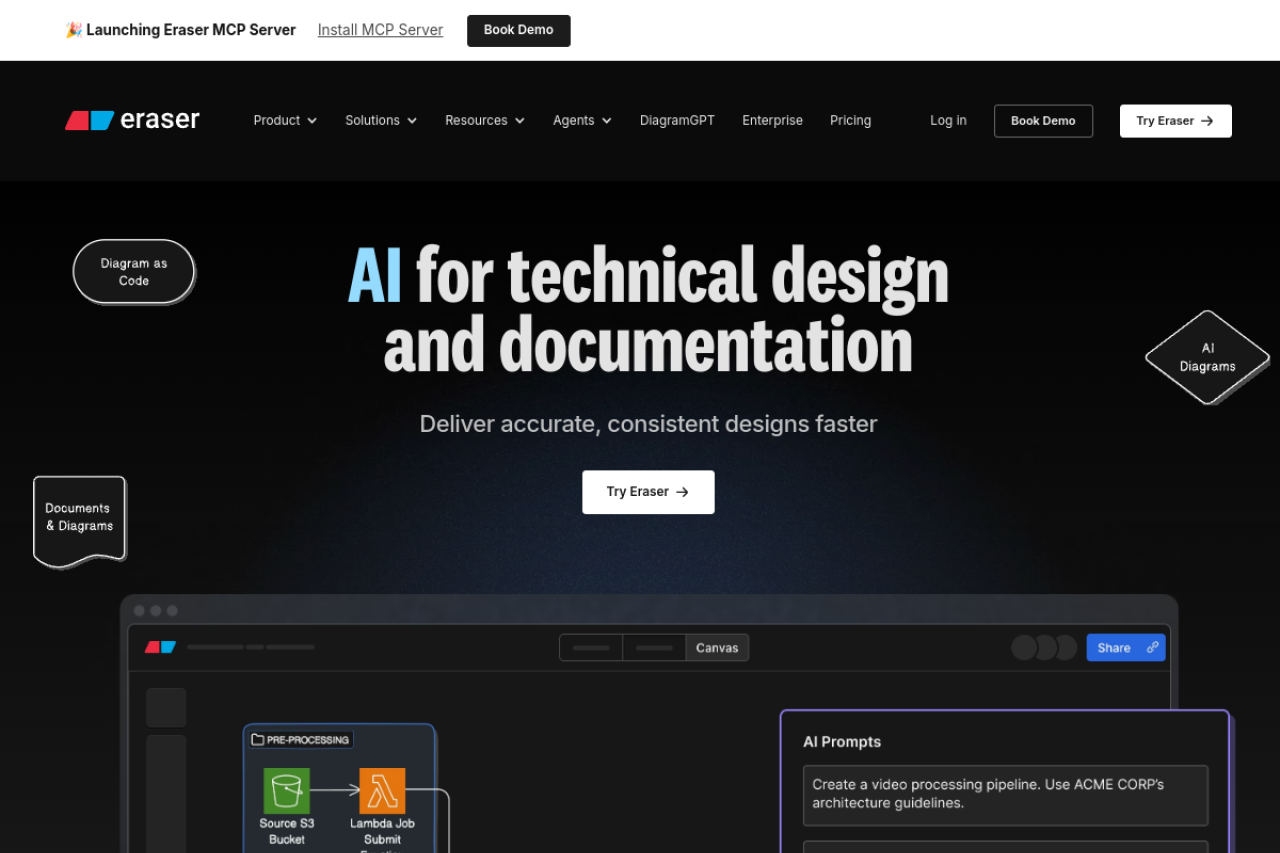The image size is (1280, 853).
Task: Expand the Solutions dropdown menu
Action: 381,120
